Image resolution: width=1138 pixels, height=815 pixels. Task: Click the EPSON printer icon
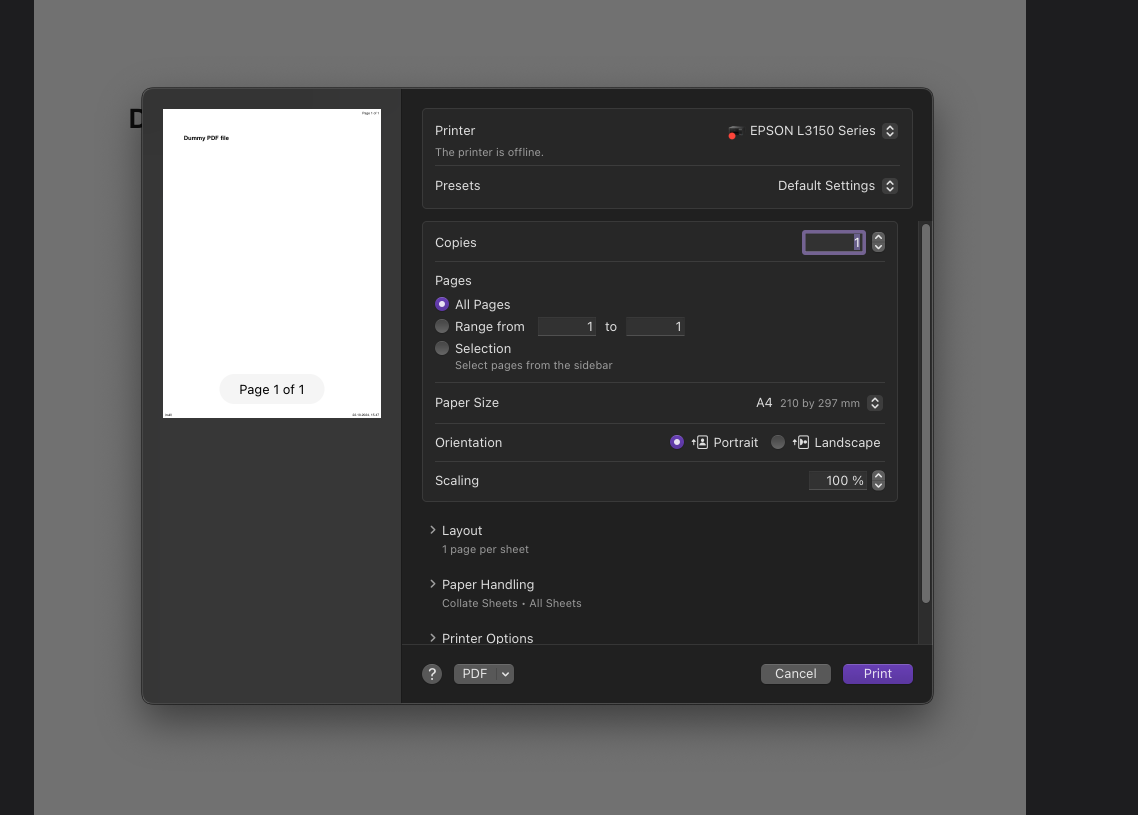(x=736, y=132)
